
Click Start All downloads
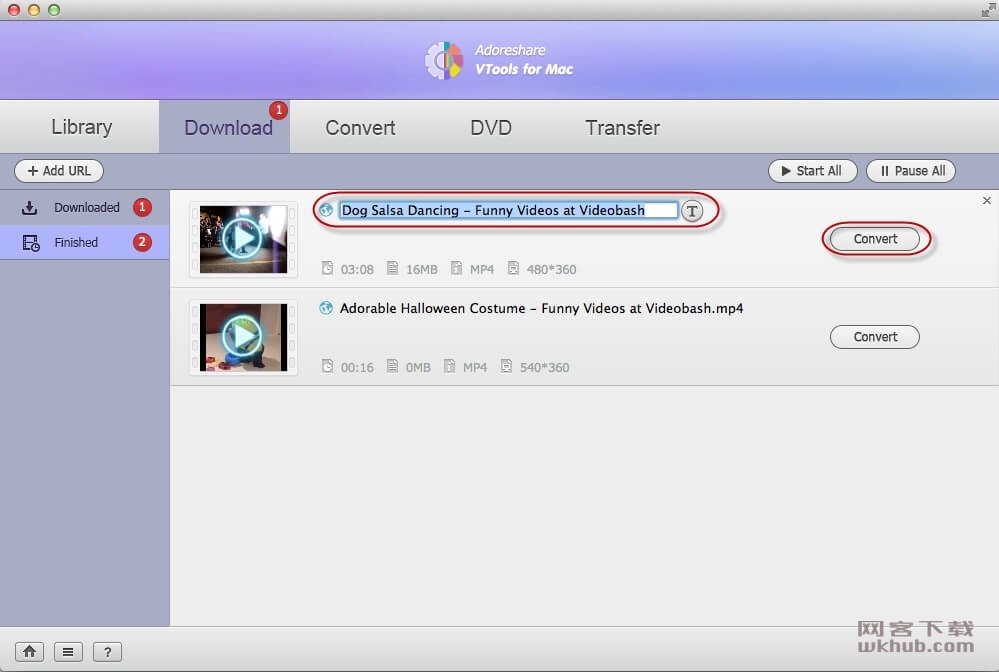pyautogui.click(x=812, y=171)
